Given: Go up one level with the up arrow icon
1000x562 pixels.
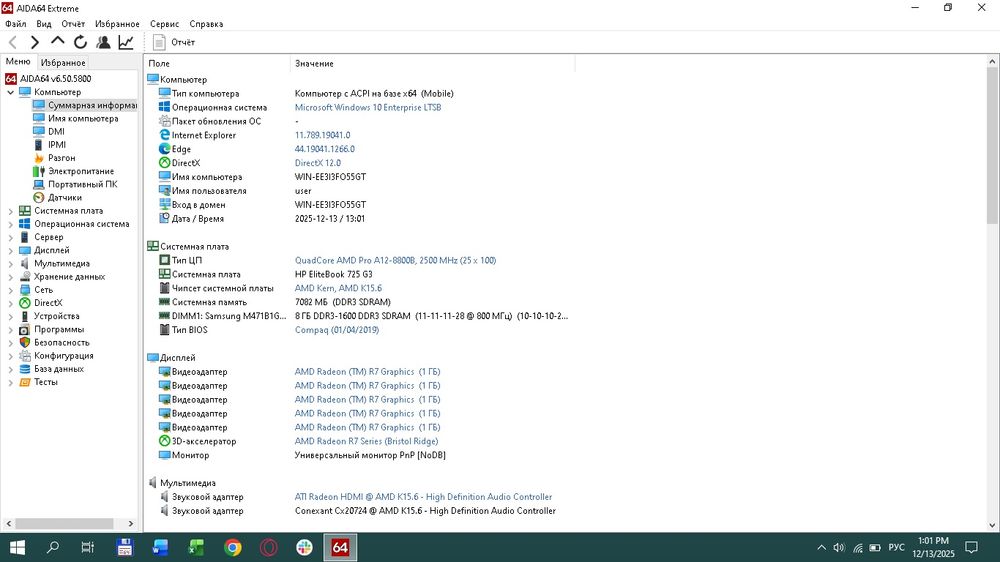Looking at the screenshot, I should point(57,41).
